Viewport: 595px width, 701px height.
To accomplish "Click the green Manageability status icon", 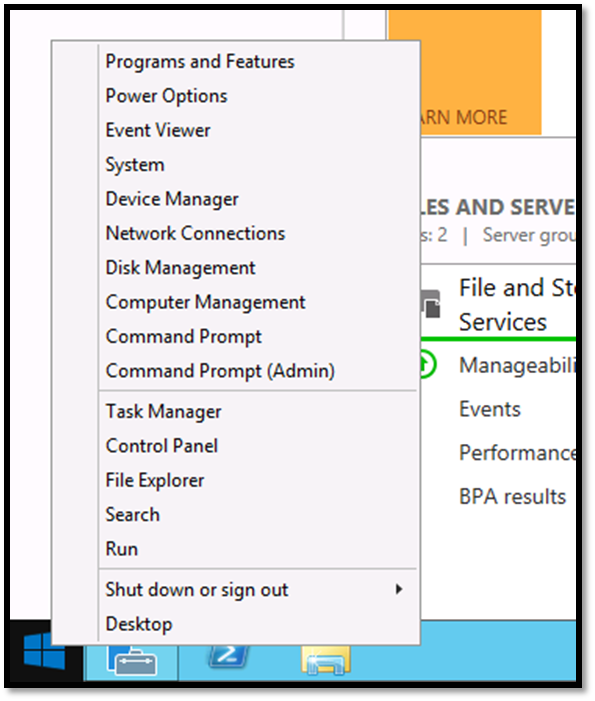I will pyautogui.click(x=427, y=364).
